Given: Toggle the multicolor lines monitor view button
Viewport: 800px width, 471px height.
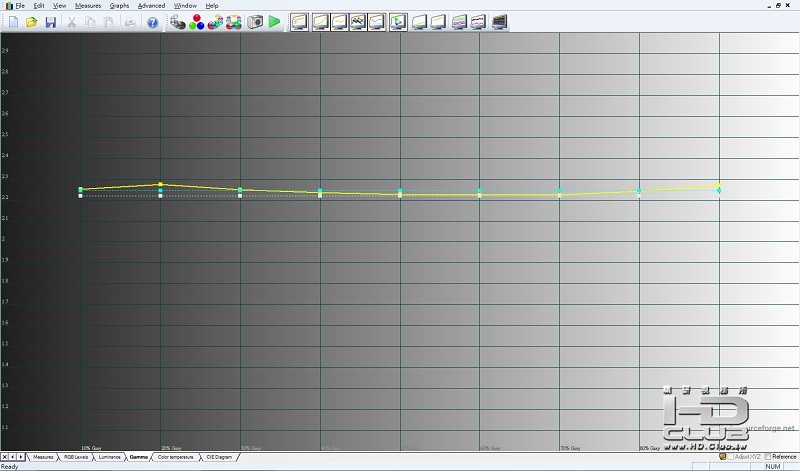Looking at the screenshot, I should (x=358, y=22).
